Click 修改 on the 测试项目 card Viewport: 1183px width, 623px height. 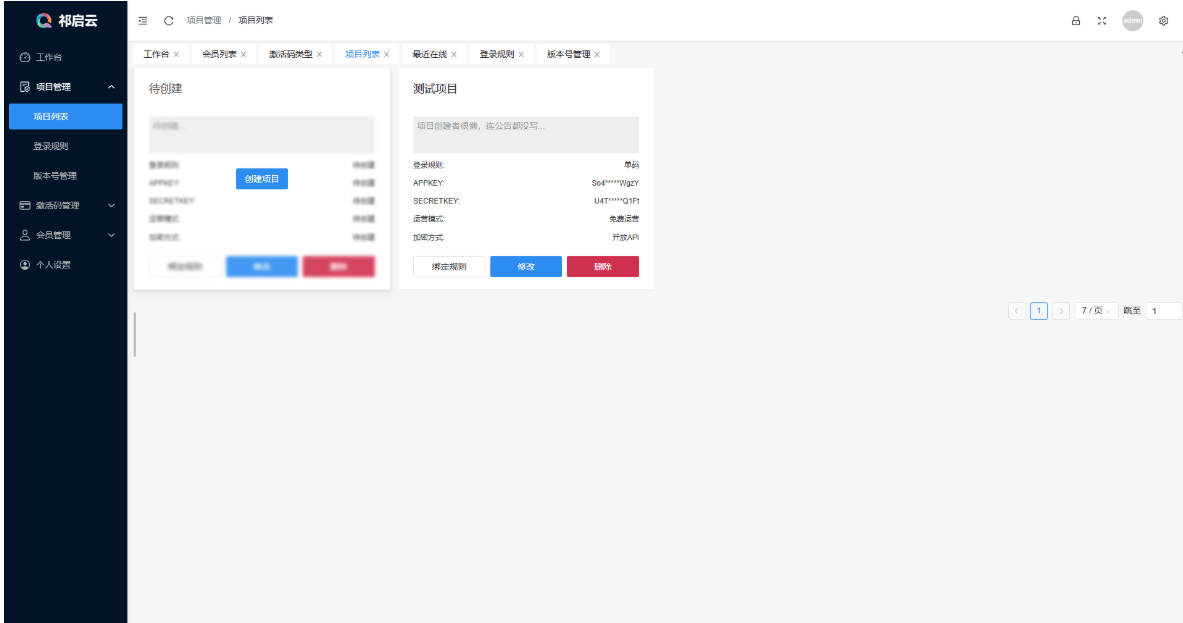(x=525, y=266)
